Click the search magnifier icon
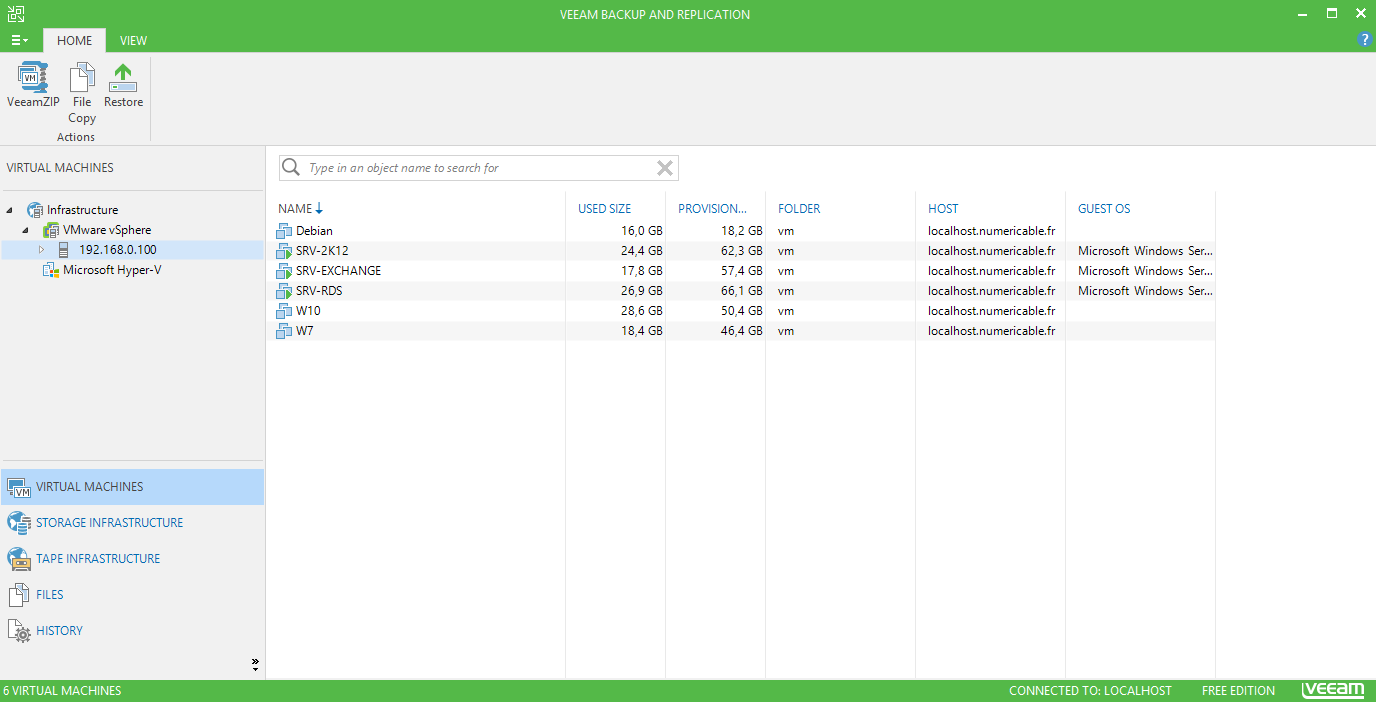This screenshot has width=1376, height=702. [291, 168]
